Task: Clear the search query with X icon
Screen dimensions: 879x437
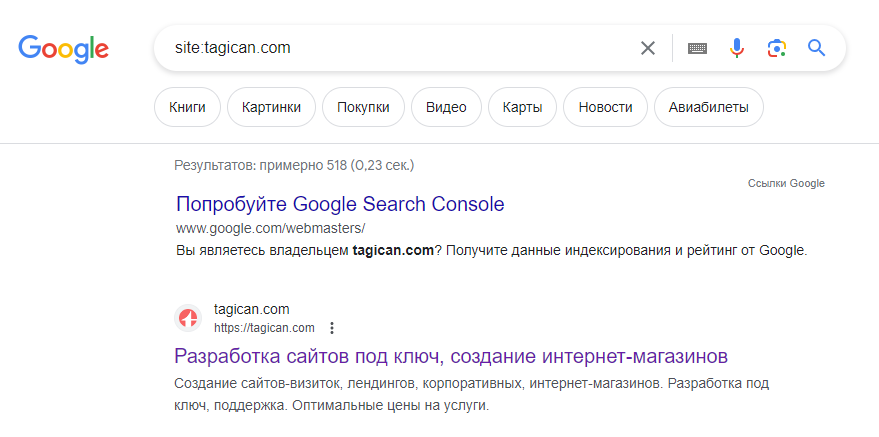Action: pyautogui.click(x=647, y=48)
